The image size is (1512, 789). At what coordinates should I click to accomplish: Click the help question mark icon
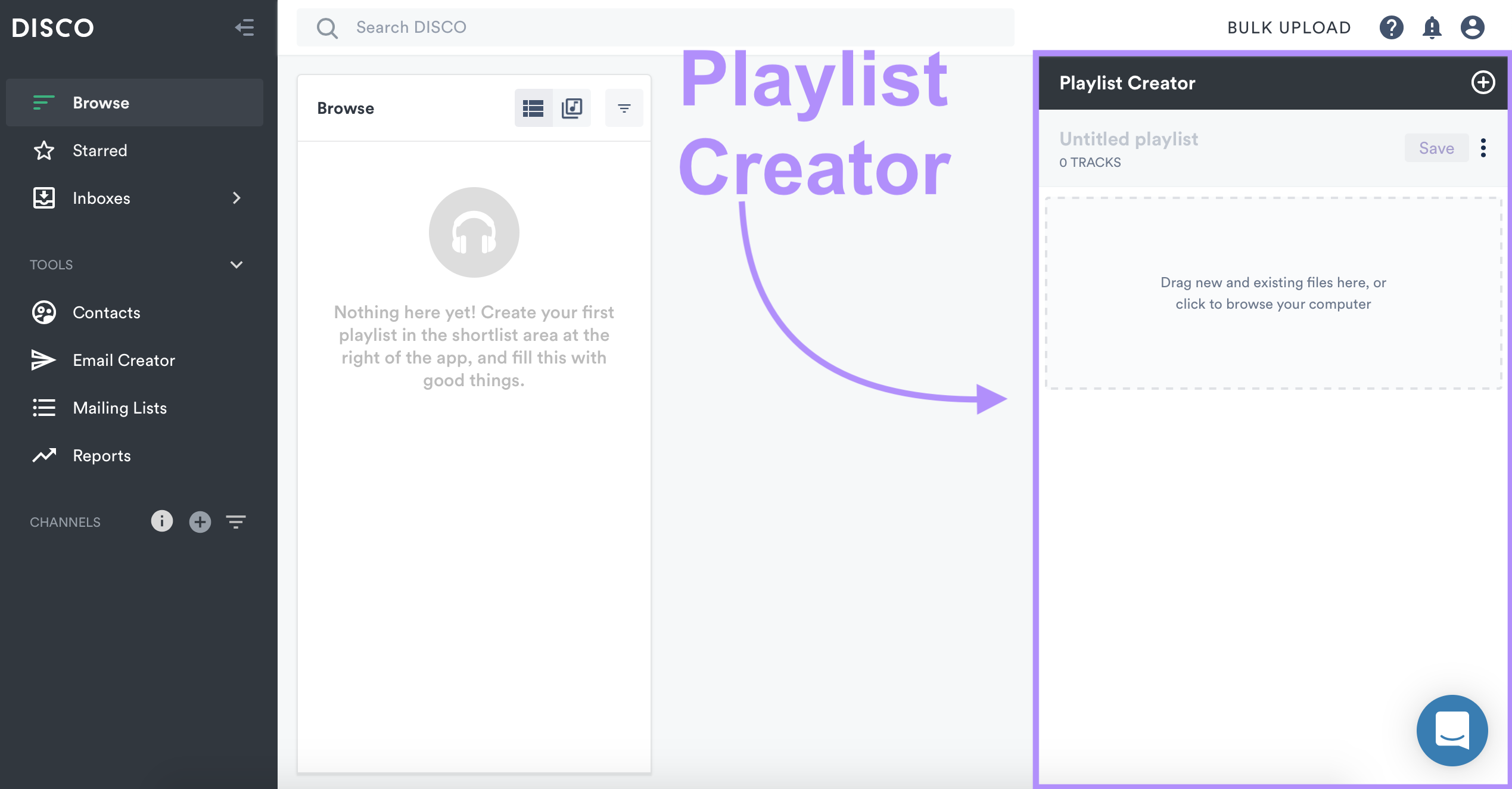1391,27
